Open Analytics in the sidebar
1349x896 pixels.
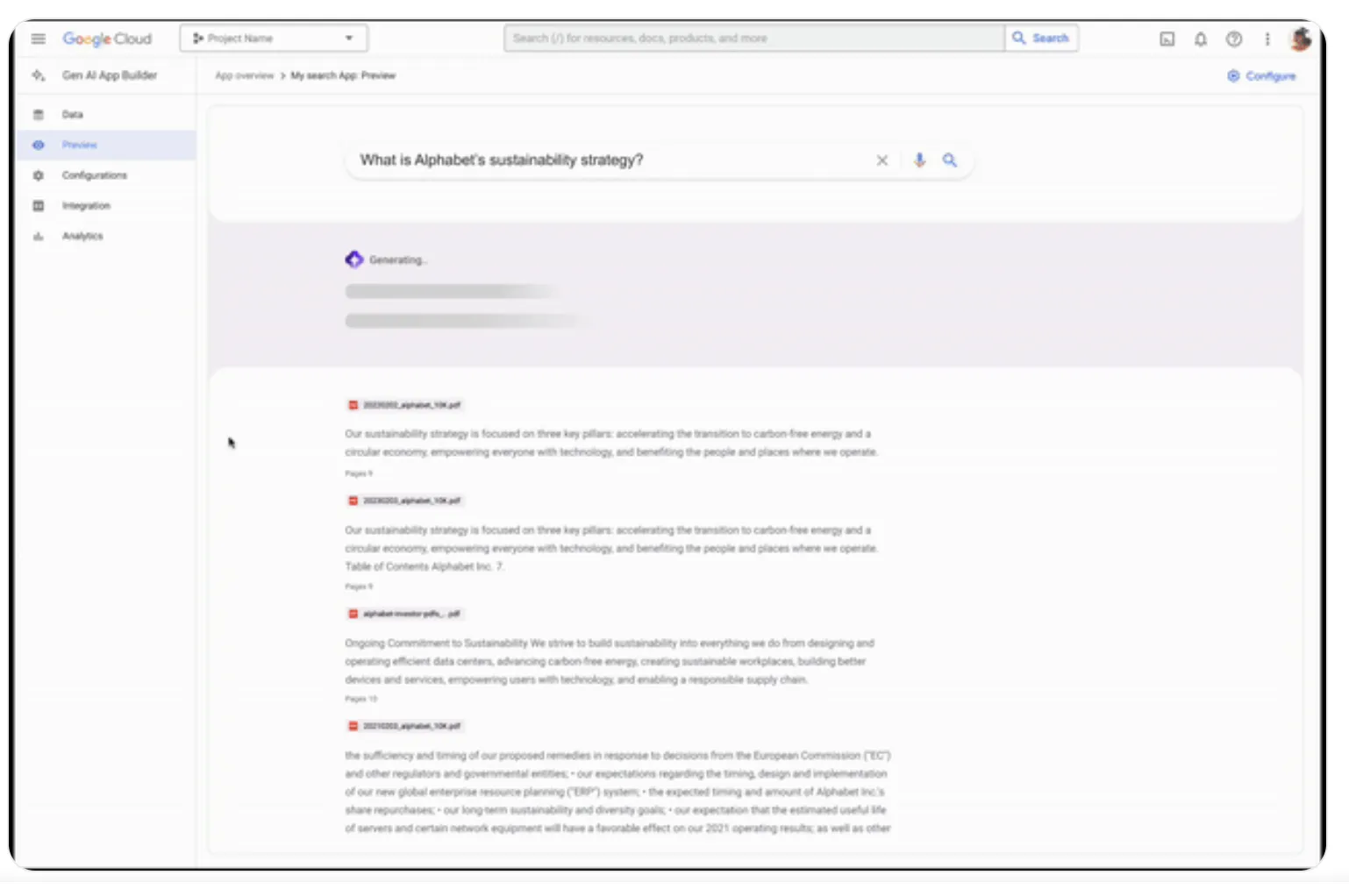pyautogui.click(x=106, y=236)
